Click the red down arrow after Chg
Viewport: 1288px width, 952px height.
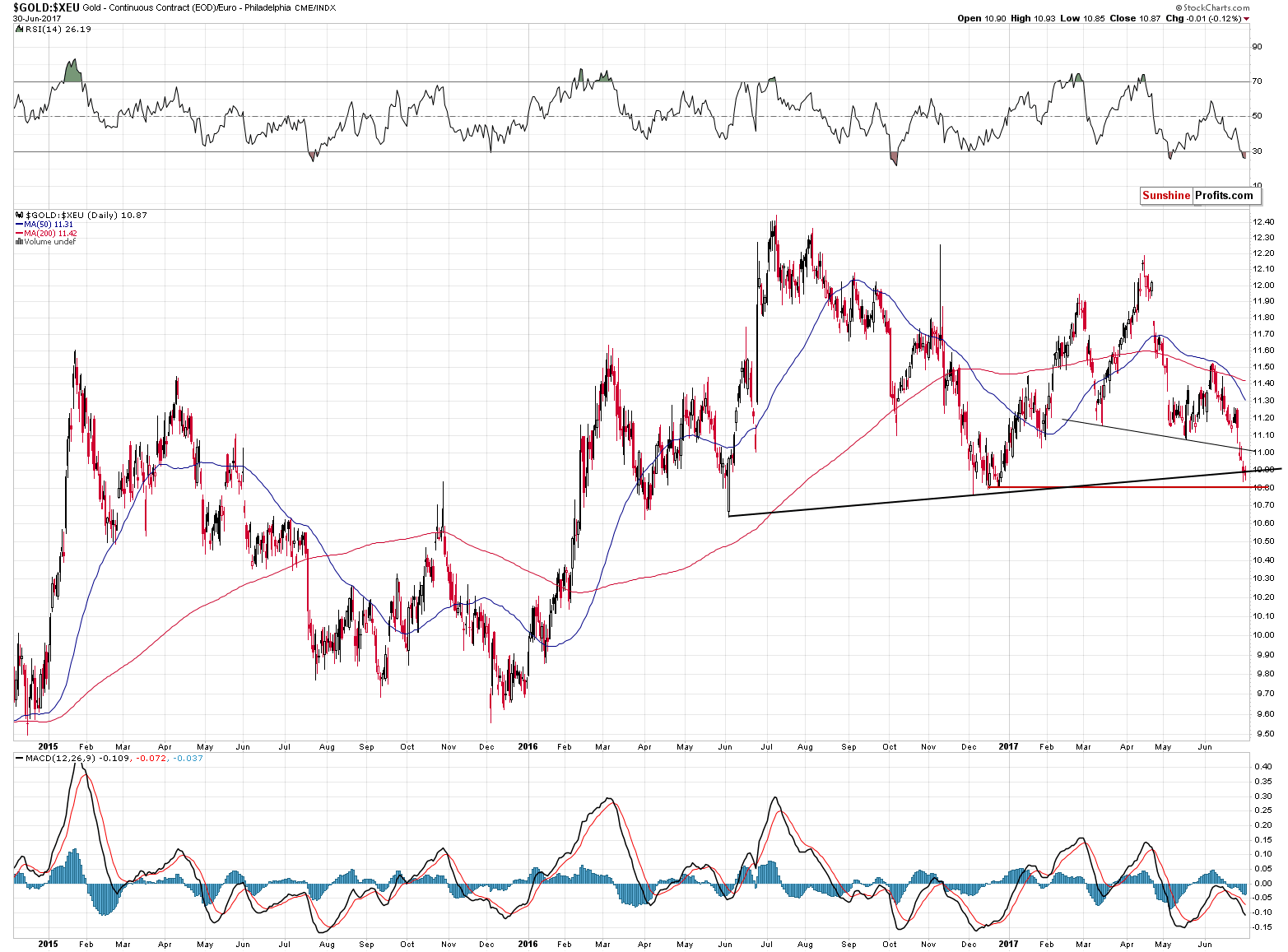(1246, 18)
